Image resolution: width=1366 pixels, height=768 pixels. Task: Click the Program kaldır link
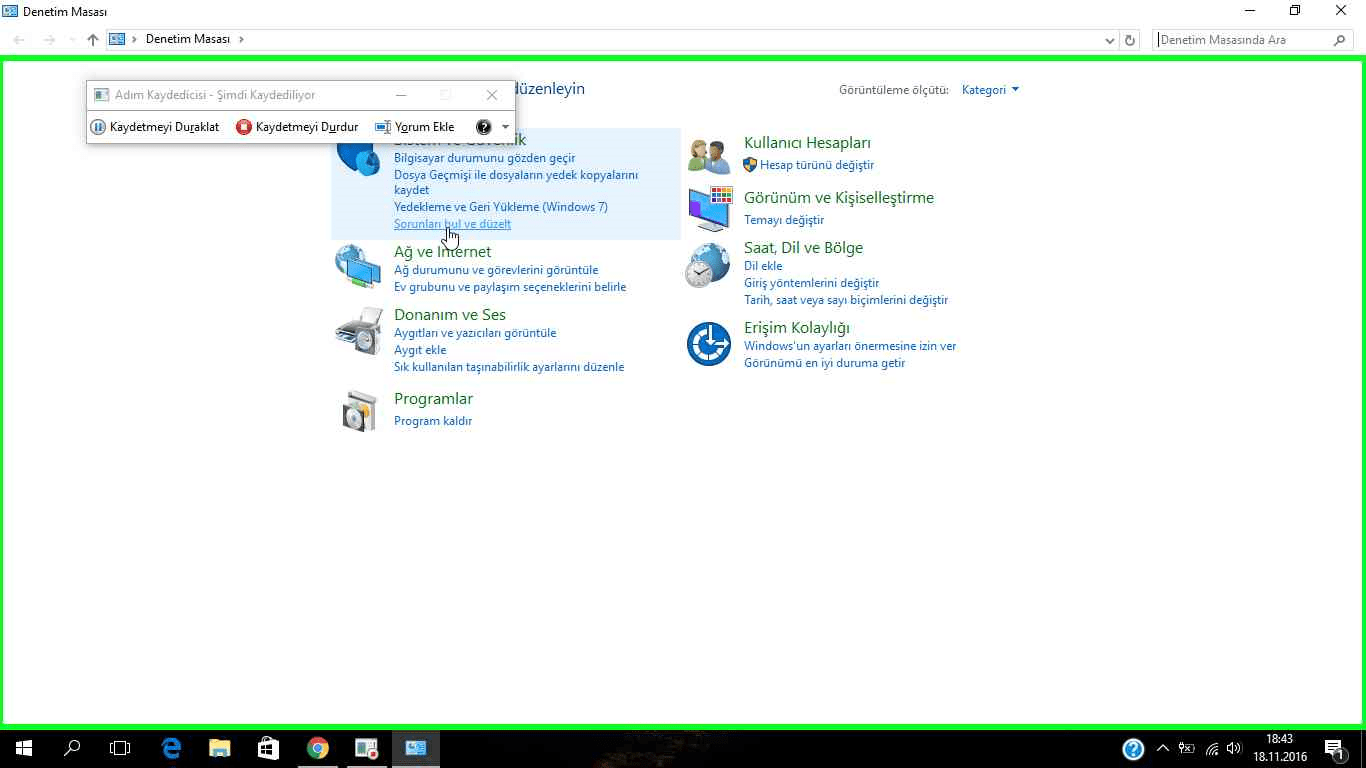[433, 421]
